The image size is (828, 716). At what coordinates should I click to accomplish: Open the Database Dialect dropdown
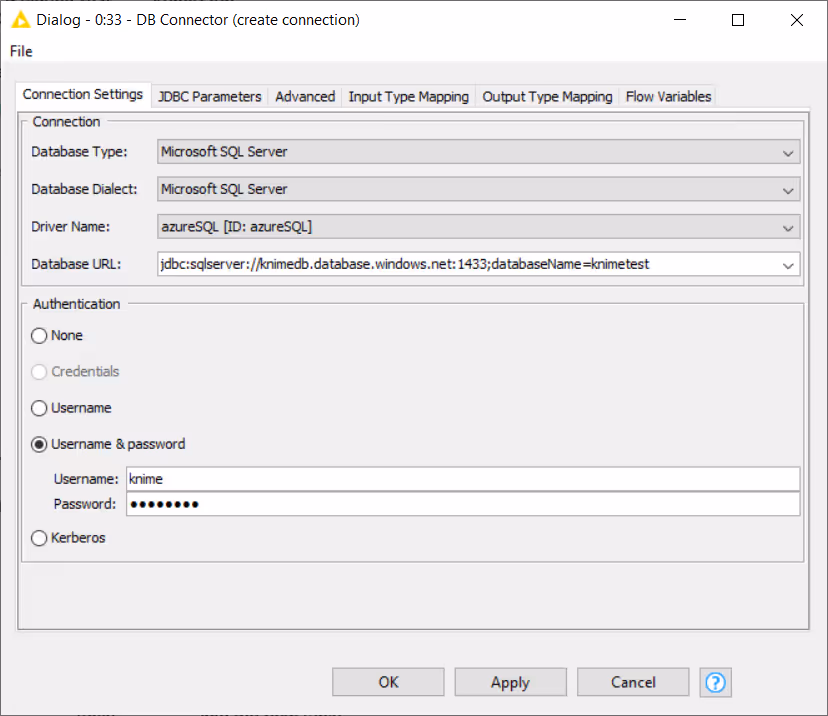789,189
